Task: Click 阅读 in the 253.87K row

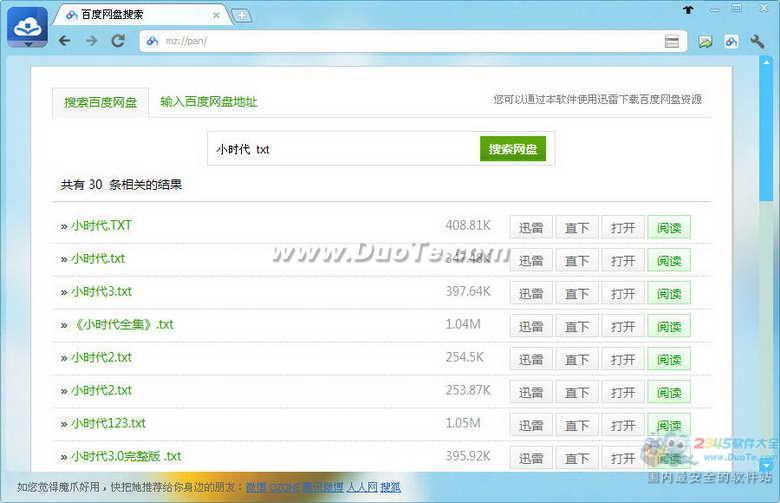Action: pyautogui.click(x=669, y=392)
